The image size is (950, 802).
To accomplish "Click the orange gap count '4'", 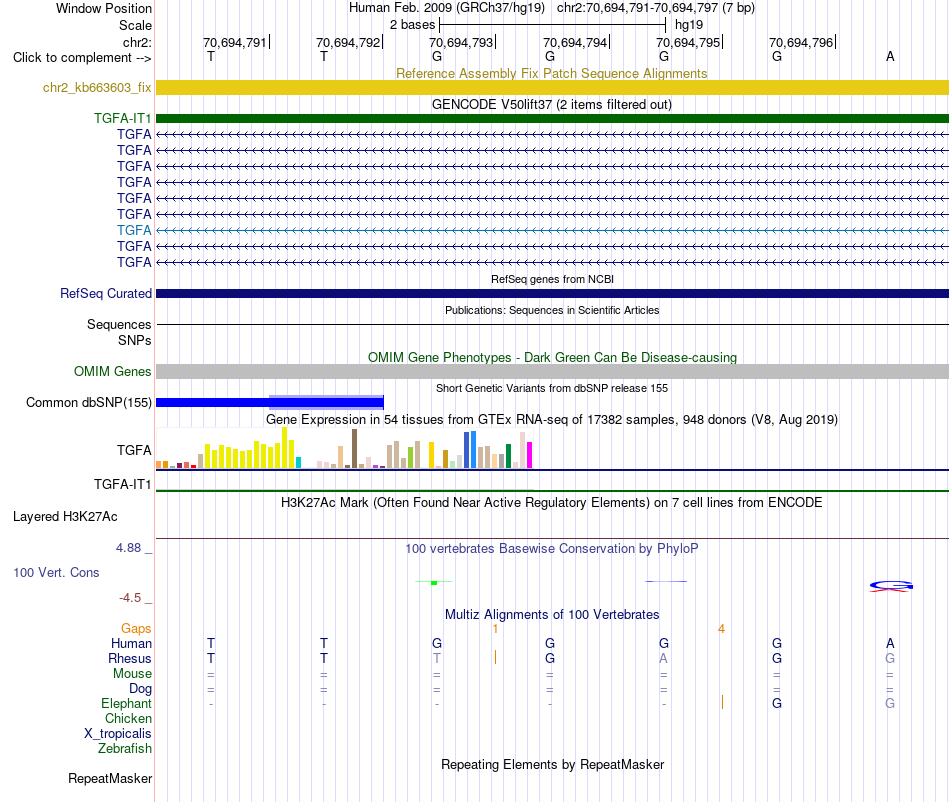I will pos(721,629).
